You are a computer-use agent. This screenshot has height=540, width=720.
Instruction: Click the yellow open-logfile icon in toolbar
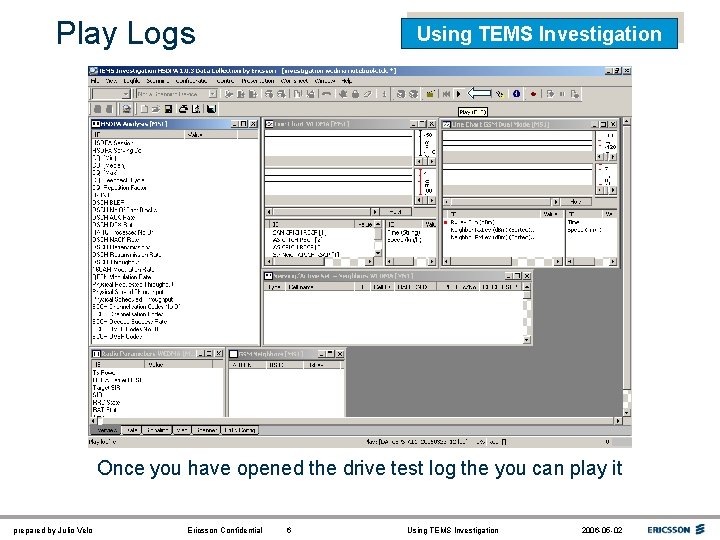pos(430,94)
